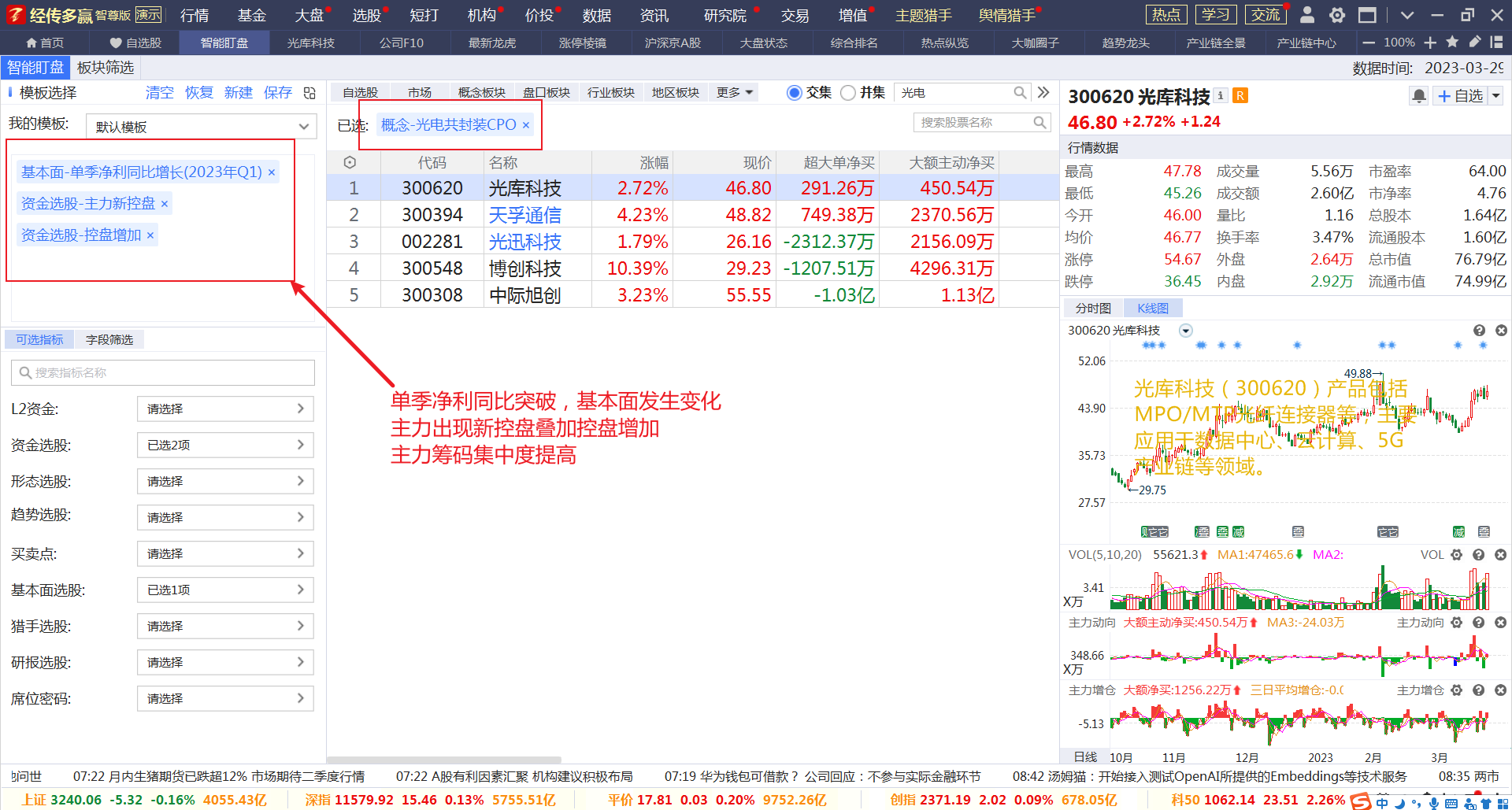This screenshot has width=1512, height=810.
Task: Add stock with the 自选 button
Action: point(1460,96)
